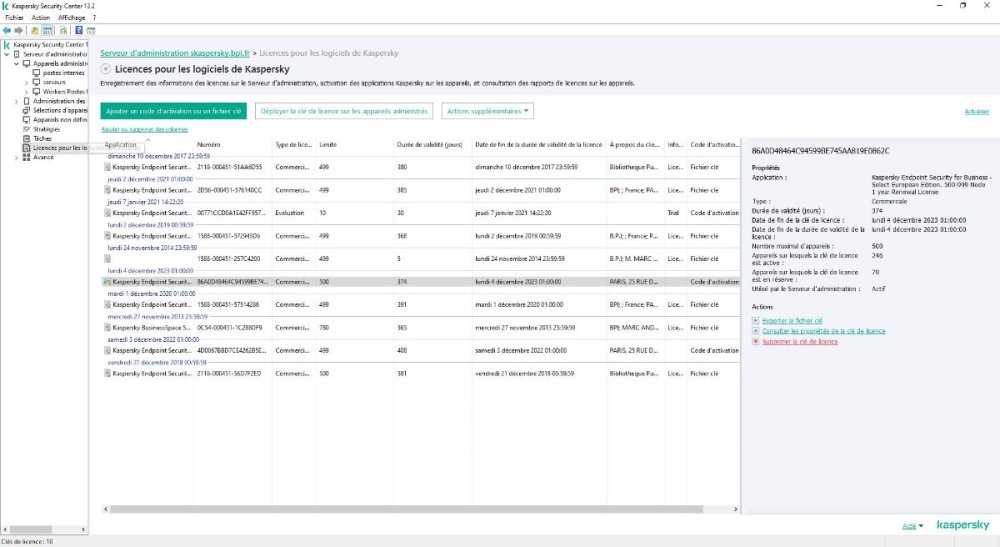Image resolution: width=1000 pixels, height=547 pixels.
Task: Click the Type de licence column header
Action: pos(293,145)
